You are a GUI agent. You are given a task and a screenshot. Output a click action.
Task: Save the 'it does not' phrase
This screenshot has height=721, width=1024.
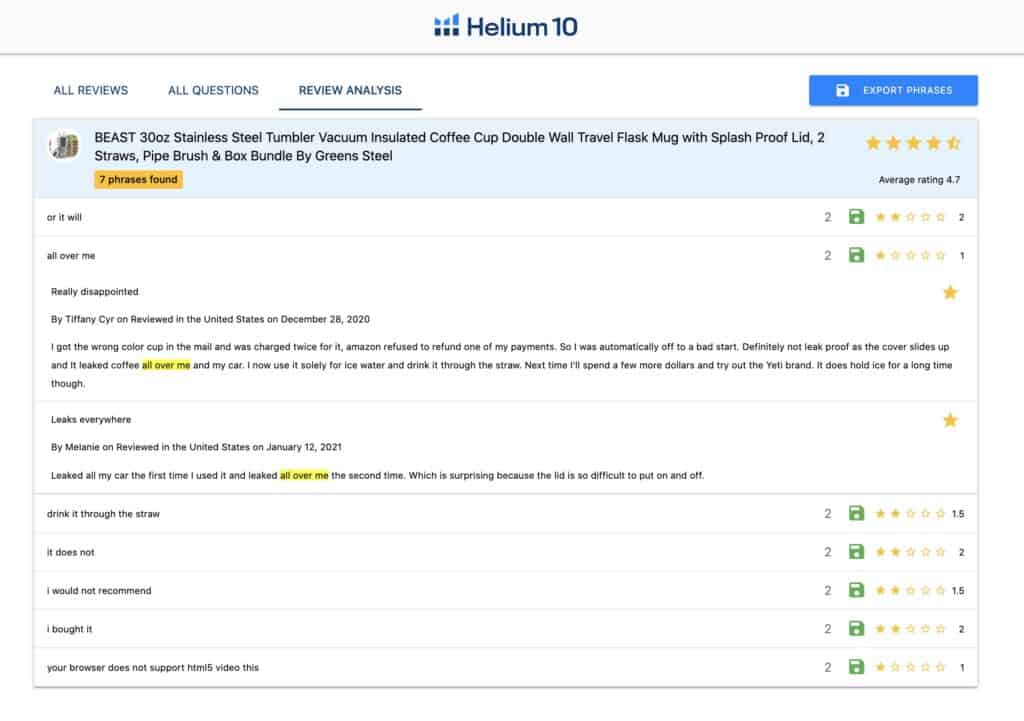856,551
